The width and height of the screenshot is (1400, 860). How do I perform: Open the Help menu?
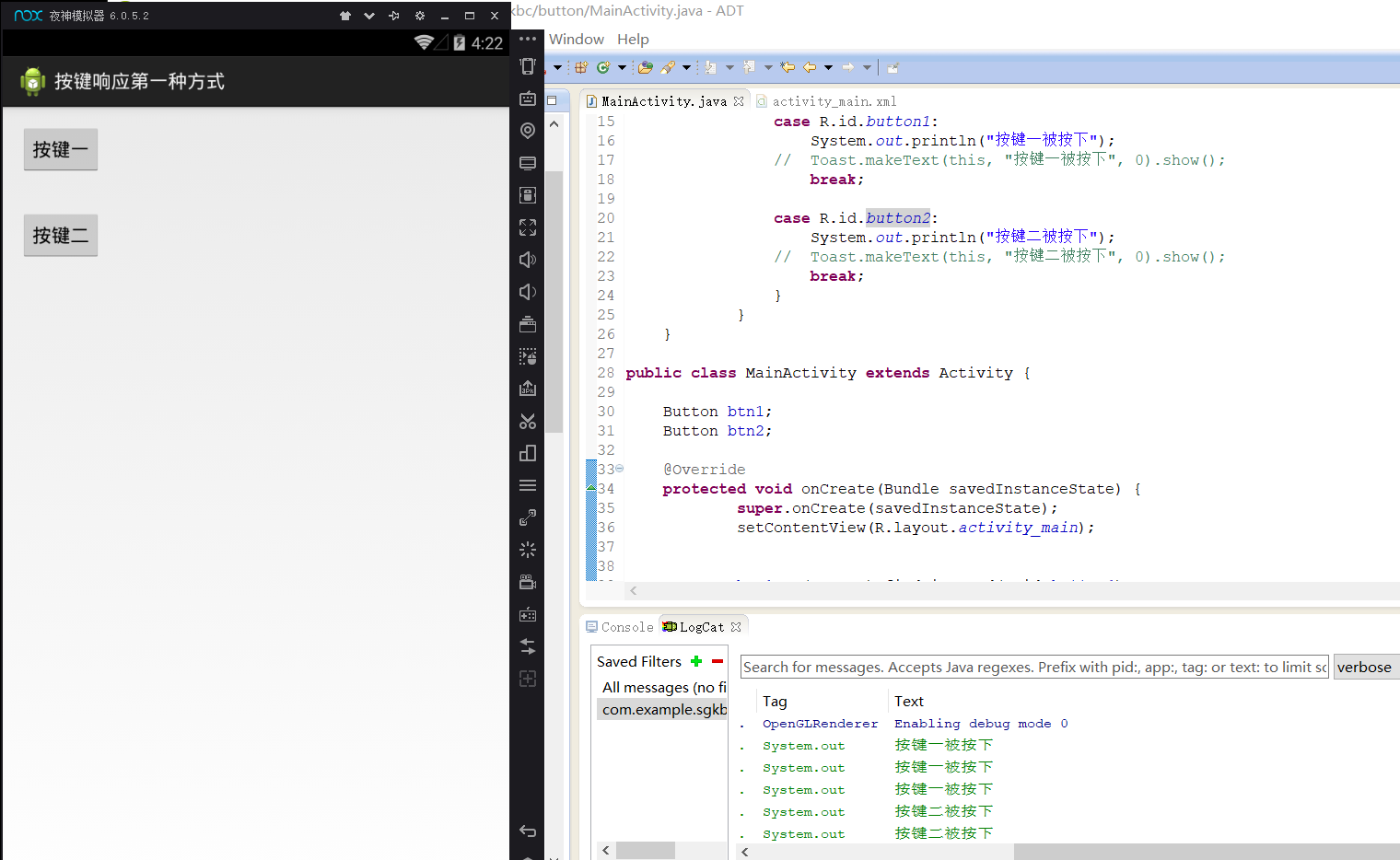633,39
